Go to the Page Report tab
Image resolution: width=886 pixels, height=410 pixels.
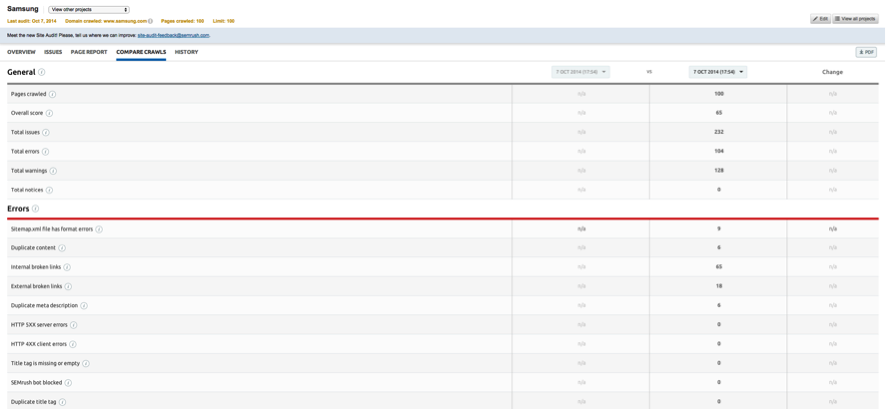tap(89, 52)
